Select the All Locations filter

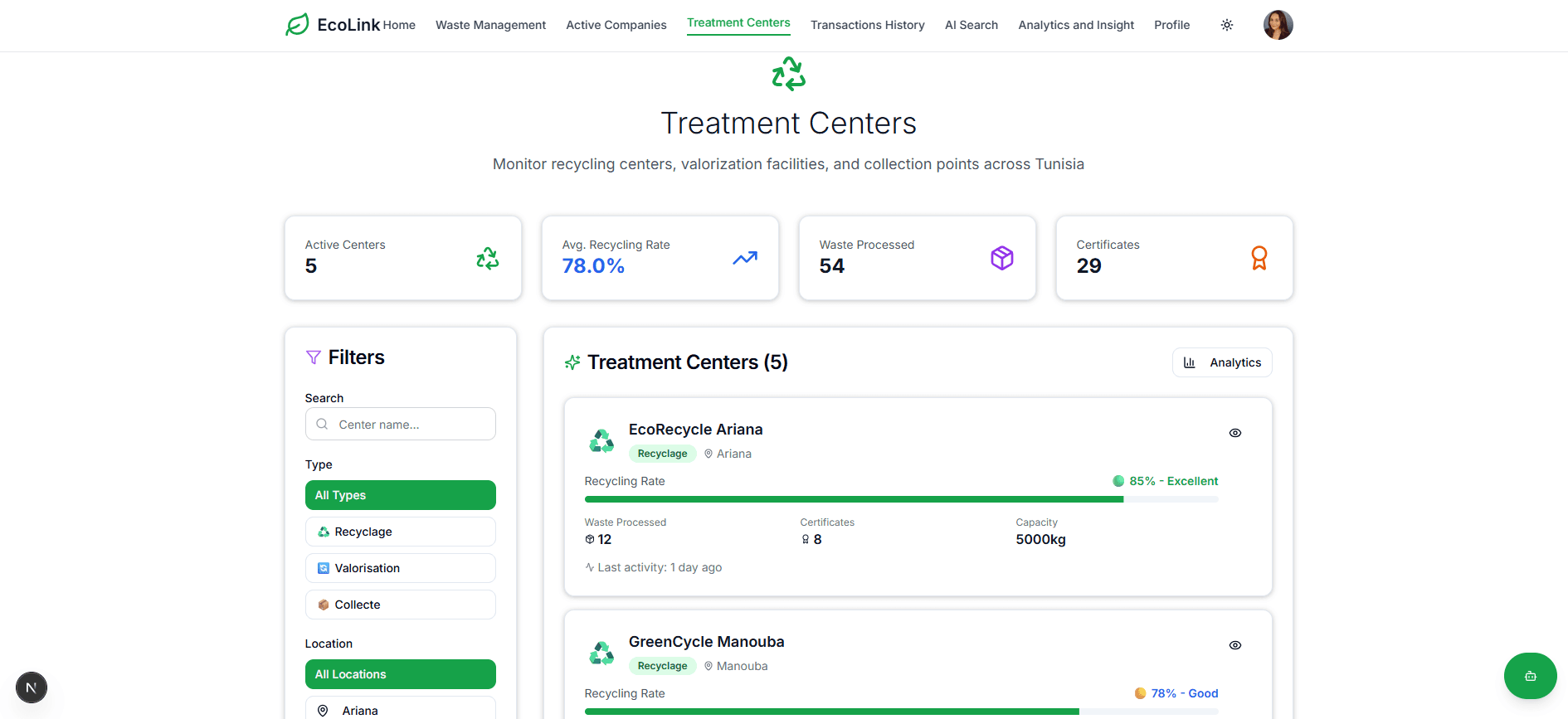click(401, 674)
